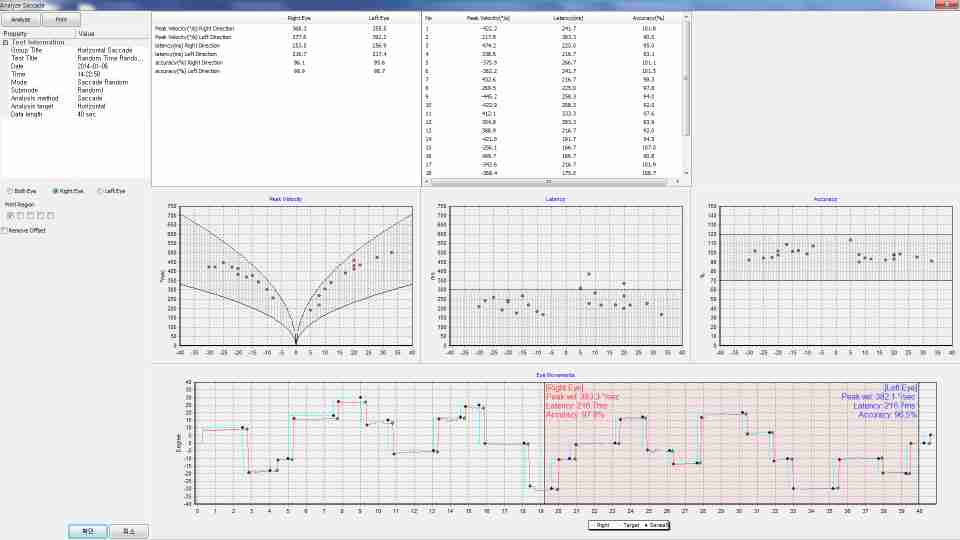Select the Submode property row
The width and height of the screenshot is (960, 540).
[75, 90]
